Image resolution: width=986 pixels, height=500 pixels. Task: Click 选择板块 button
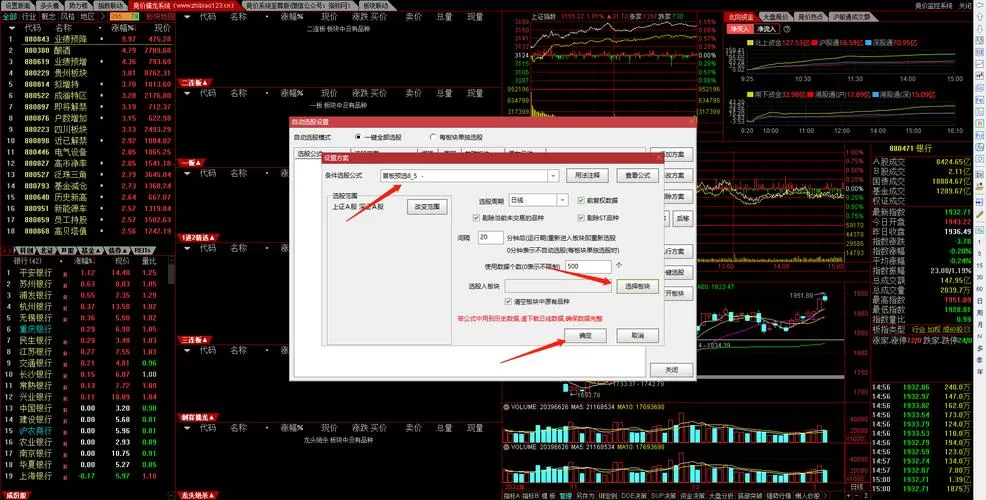pyautogui.click(x=637, y=286)
